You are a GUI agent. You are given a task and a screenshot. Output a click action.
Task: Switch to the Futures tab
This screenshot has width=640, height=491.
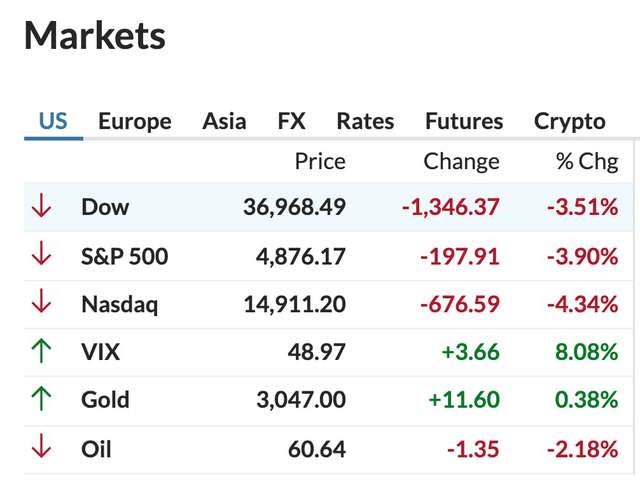click(x=464, y=122)
